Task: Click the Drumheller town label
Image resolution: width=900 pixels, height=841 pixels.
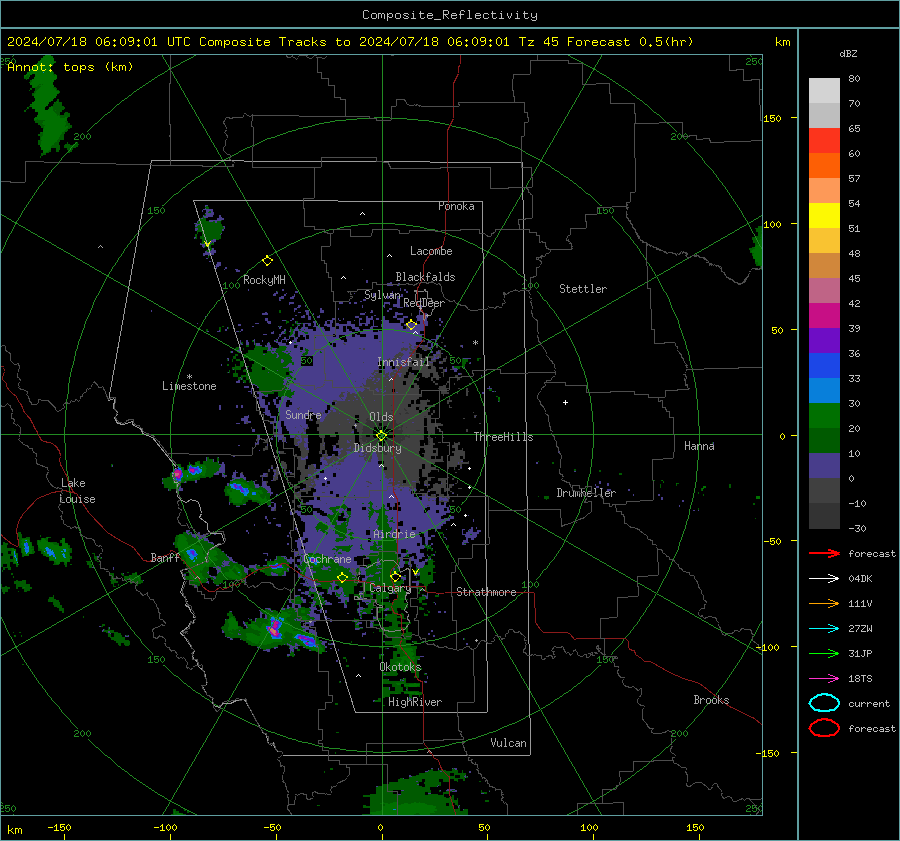Action: coord(586,493)
